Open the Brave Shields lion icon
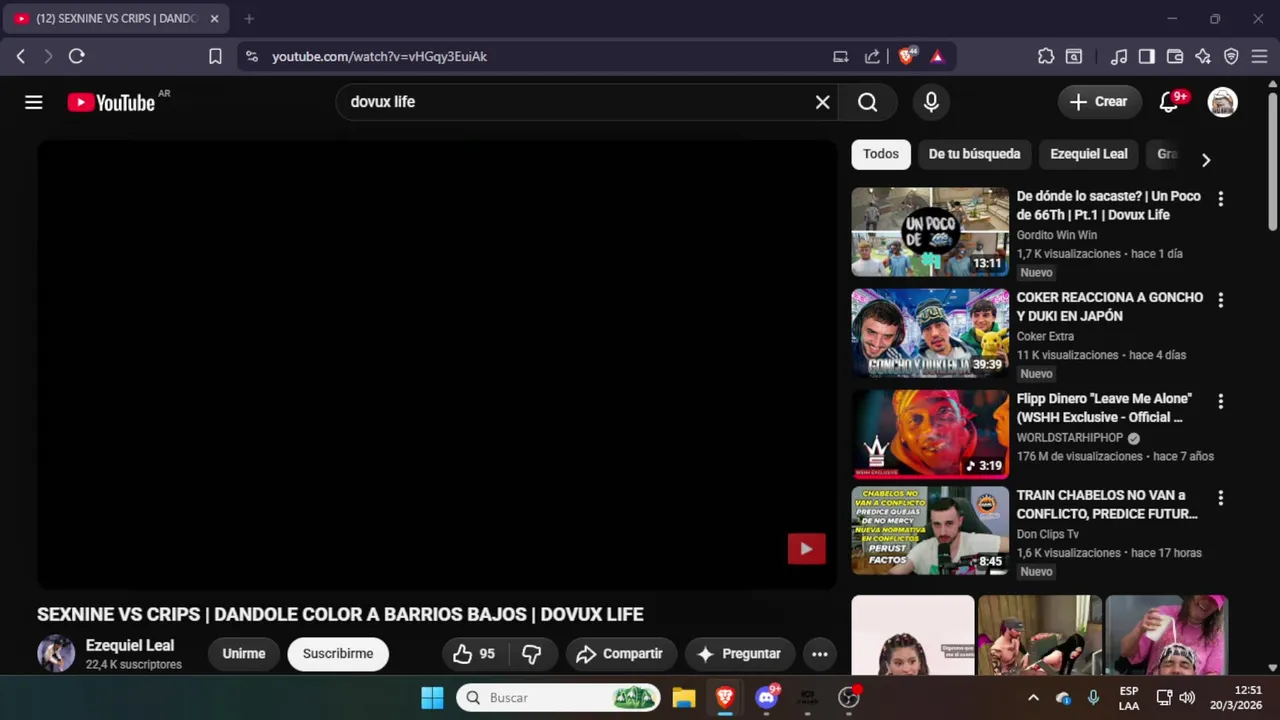 pos(907,57)
